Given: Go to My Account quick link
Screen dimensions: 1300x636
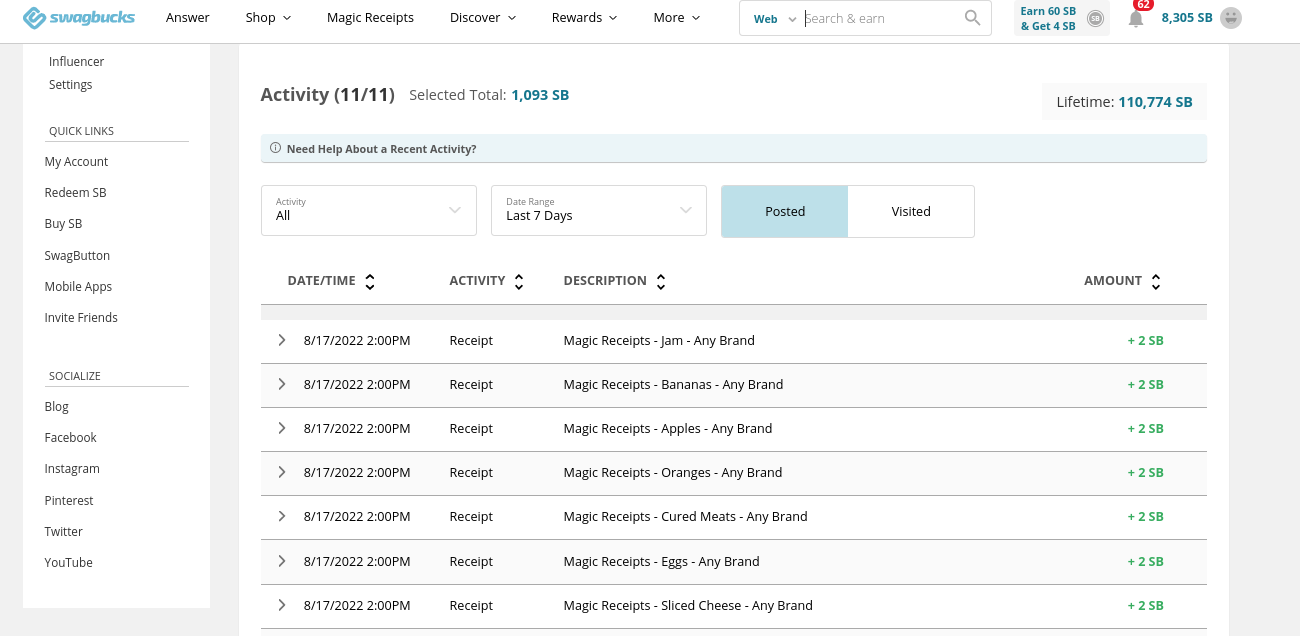Looking at the screenshot, I should [76, 161].
